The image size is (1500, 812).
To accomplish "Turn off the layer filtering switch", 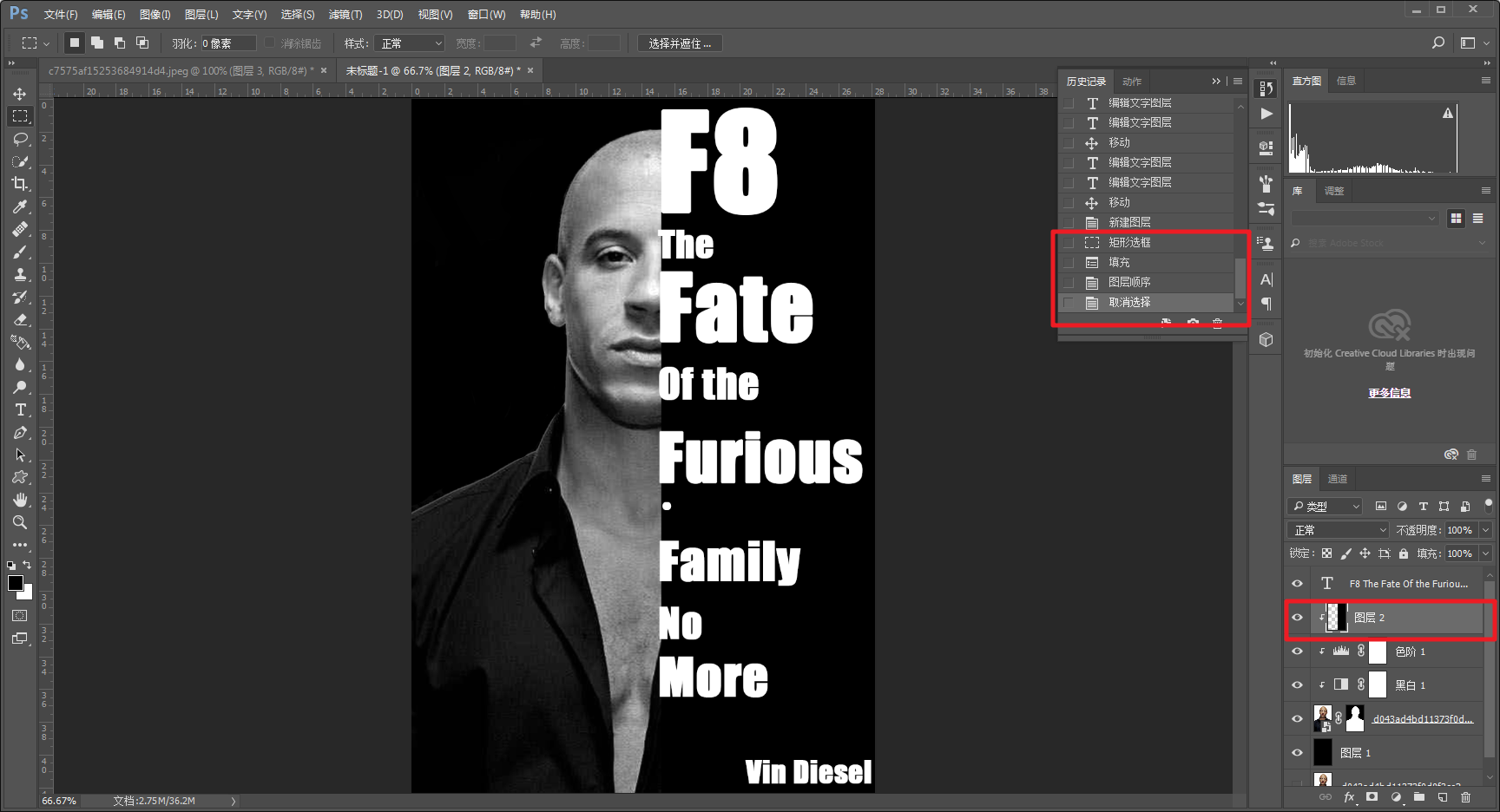I will [x=1489, y=504].
